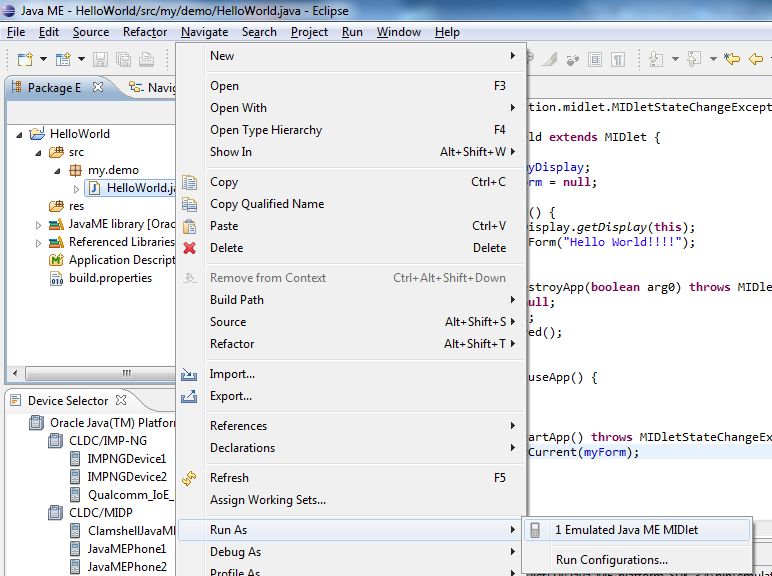This screenshot has height=576, width=772.
Task: Choose Open With submenu
Action: click(351, 108)
